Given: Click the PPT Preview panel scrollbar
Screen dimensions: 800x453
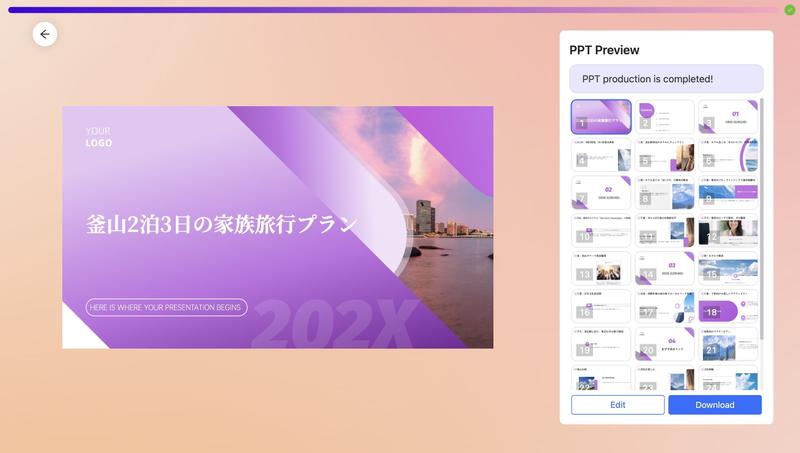Looking at the screenshot, I should pos(762,200).
